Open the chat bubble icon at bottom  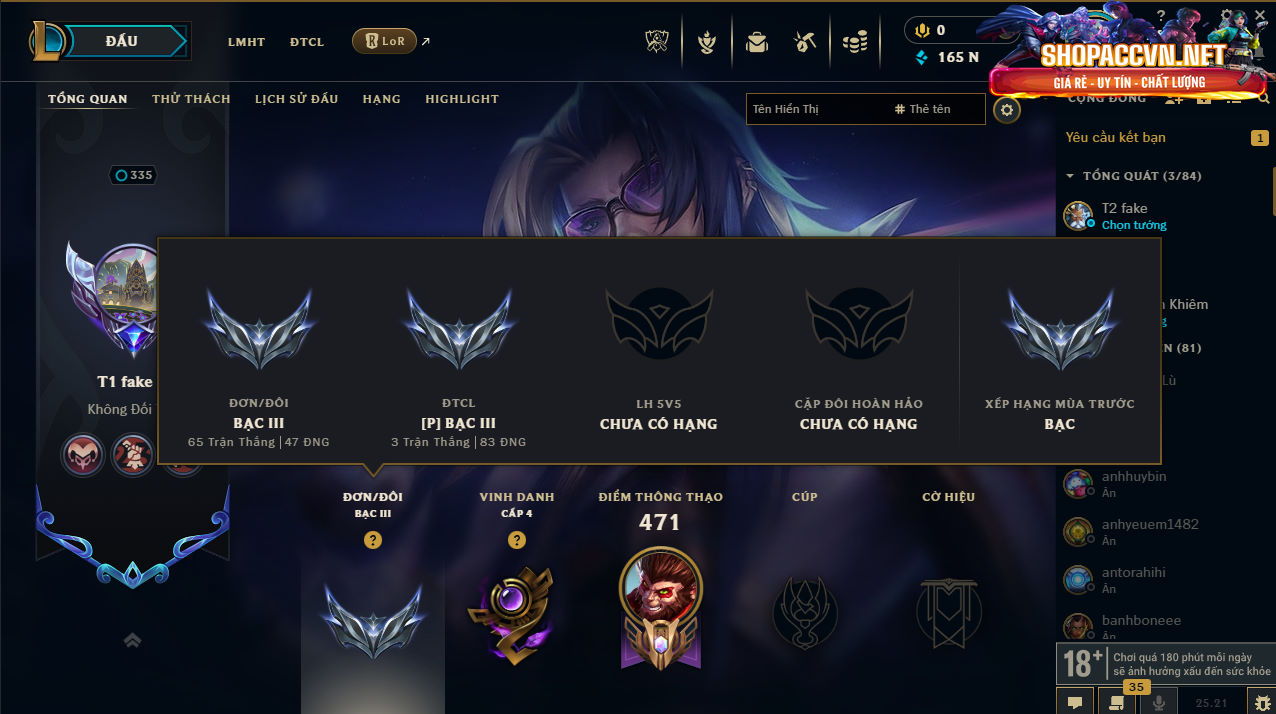(1075, 703)
